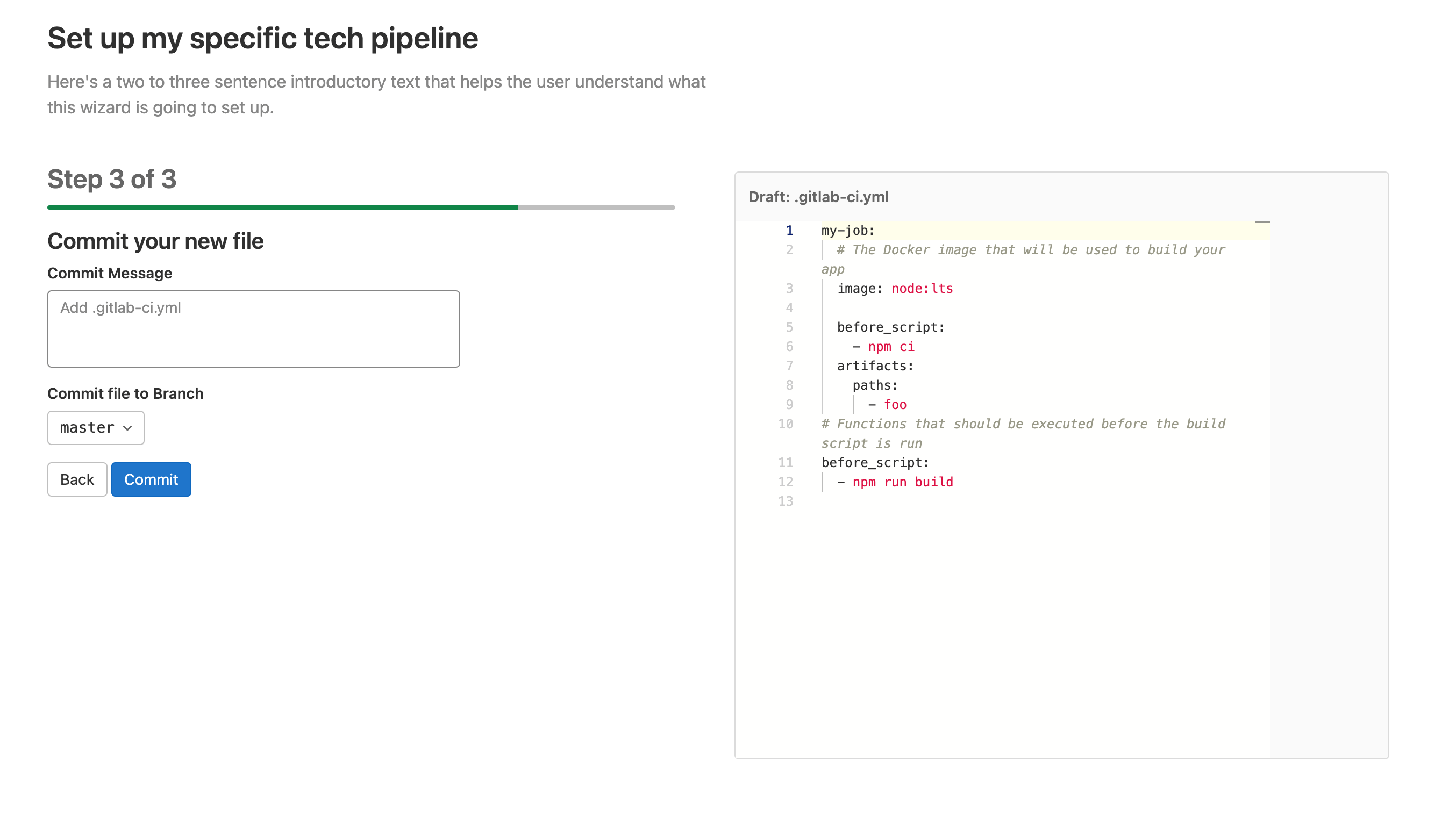Click the Commit button to save
Screen dimensions: 1456x817
click(x=151, y=479)
